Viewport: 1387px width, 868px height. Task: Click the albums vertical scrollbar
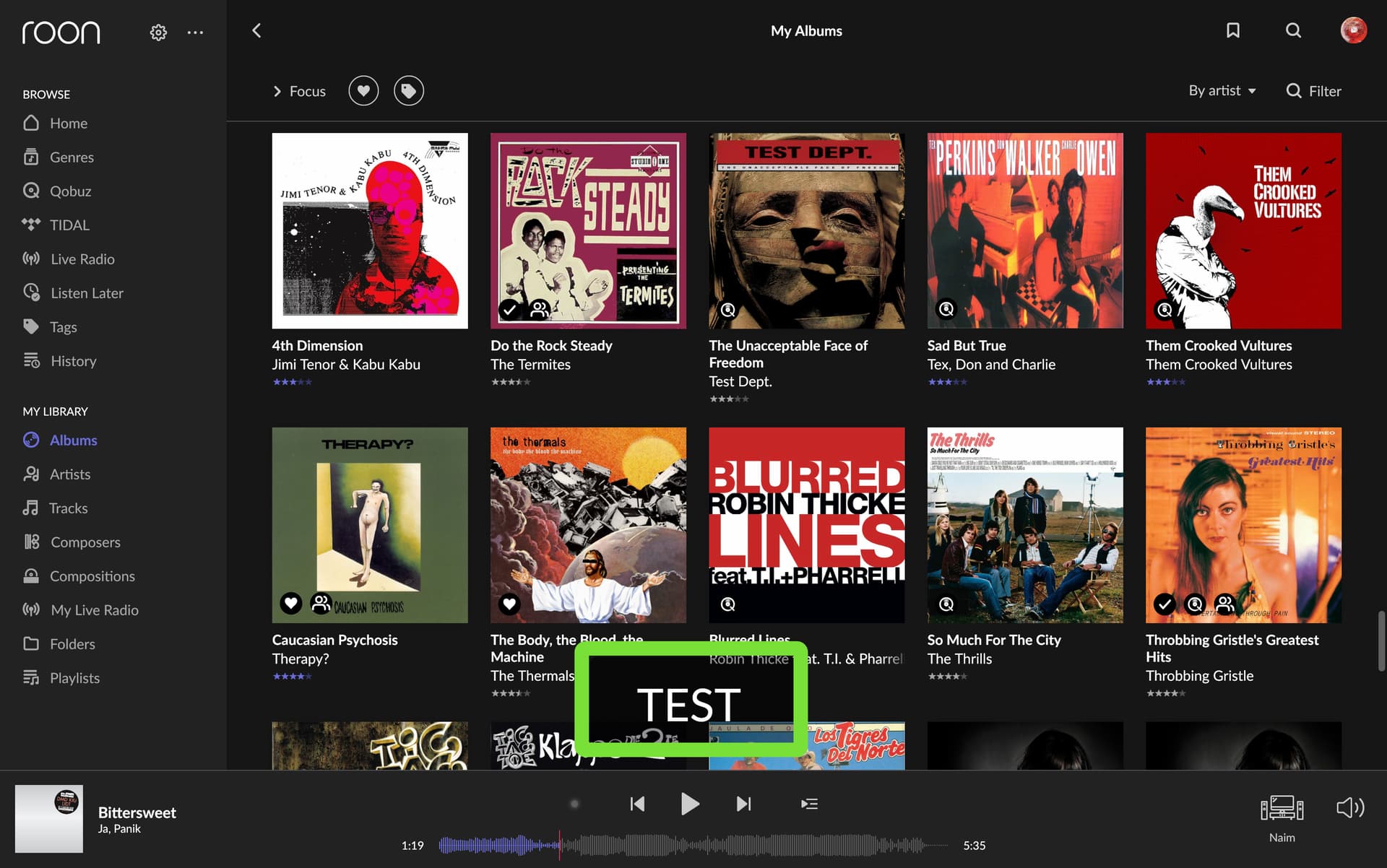pyautogui.click(x=1381, y=641)
